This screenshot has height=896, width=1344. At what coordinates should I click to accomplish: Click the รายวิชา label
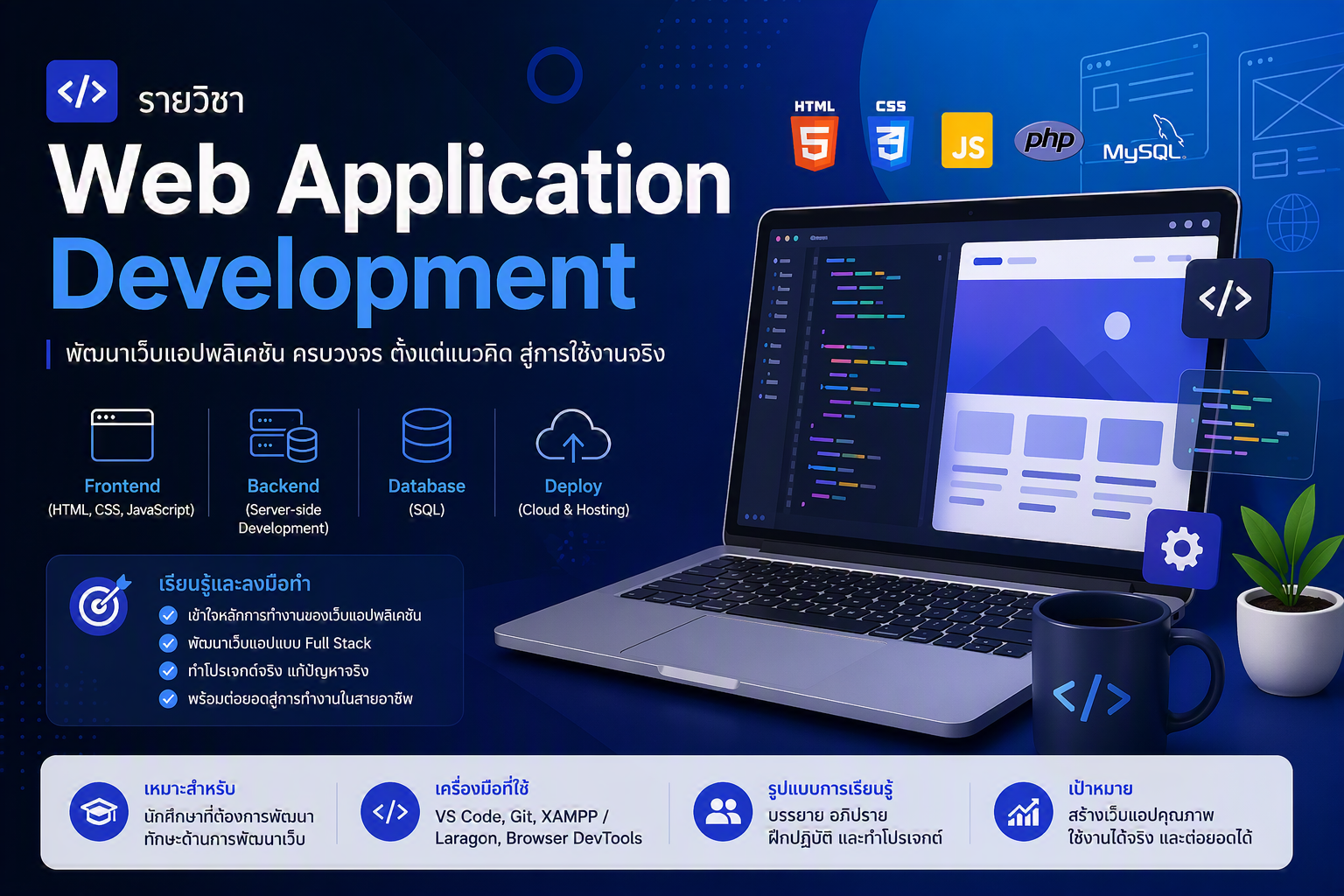click(x=191, y=101)
